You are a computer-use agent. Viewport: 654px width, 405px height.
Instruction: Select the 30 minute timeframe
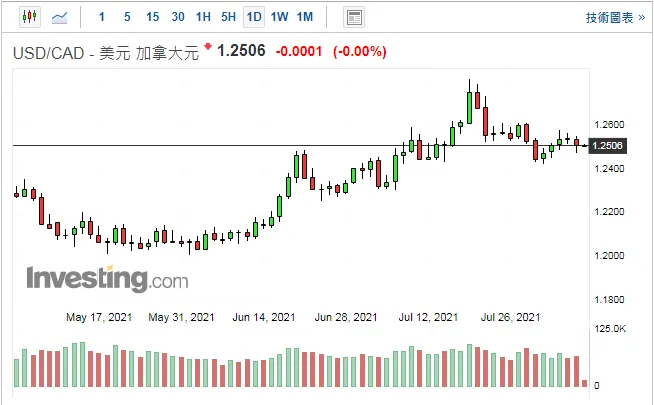tap(178, 17)
